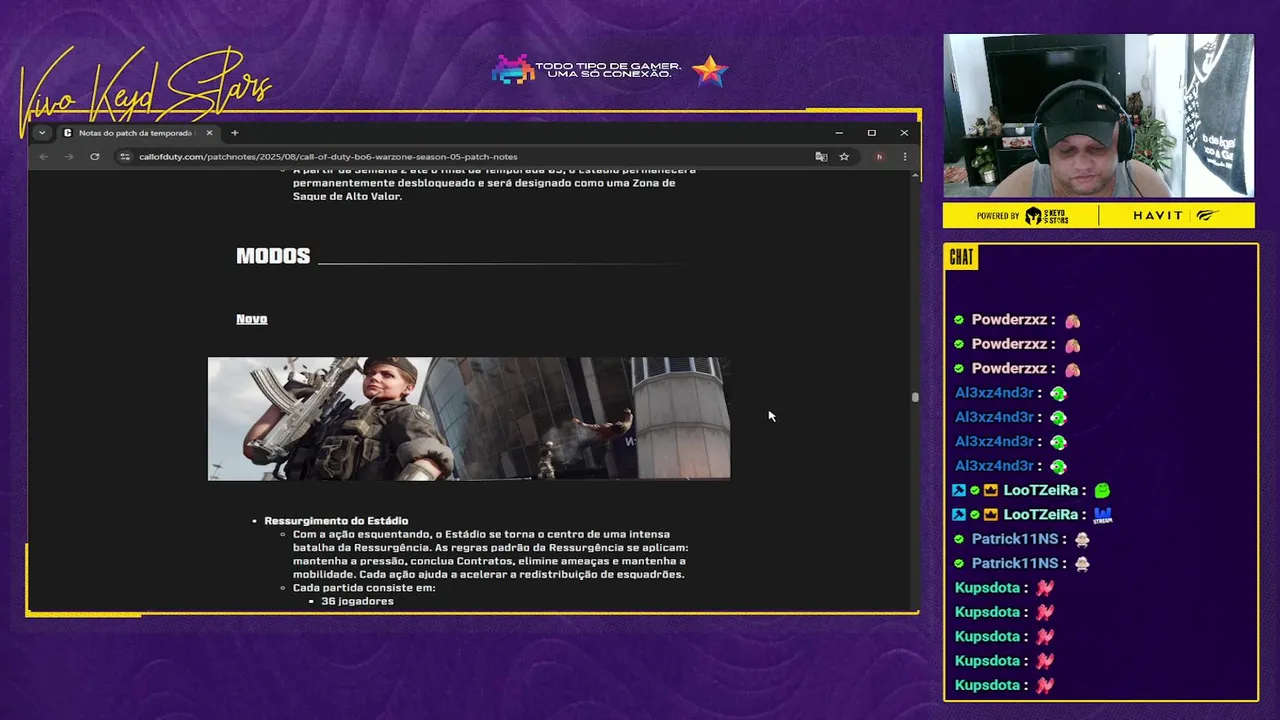Click the '36 jogadores' list item

click(x=357, y=601)
